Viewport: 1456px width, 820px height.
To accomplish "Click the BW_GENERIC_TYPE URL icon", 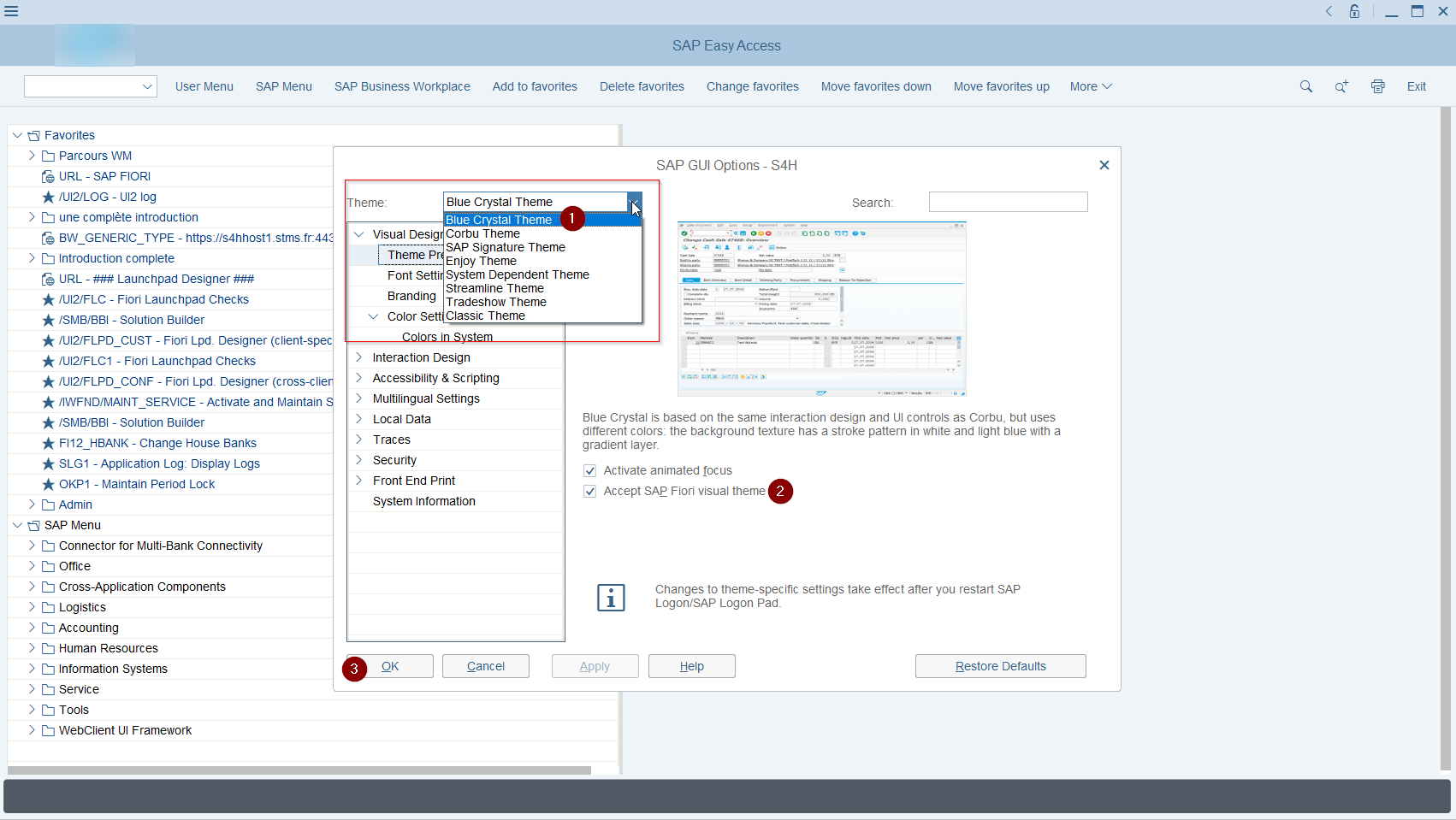I will [49, 238].
